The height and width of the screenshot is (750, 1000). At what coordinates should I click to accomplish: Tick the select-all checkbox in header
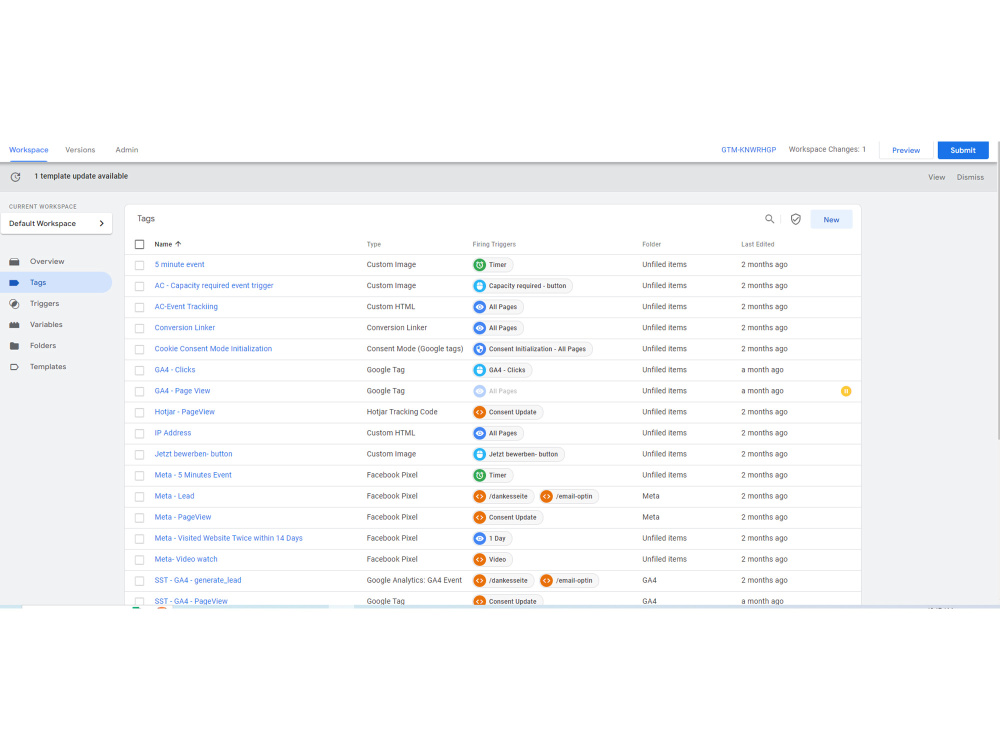pyautogui.click(x=140, y=244)
